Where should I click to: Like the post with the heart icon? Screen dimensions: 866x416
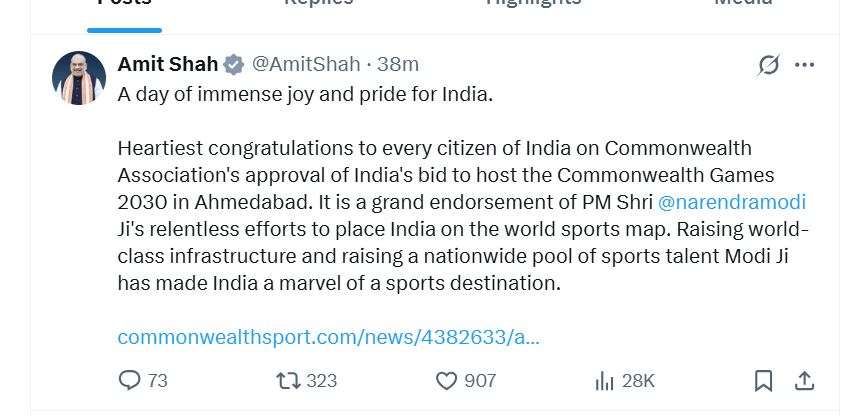[446, 380]
